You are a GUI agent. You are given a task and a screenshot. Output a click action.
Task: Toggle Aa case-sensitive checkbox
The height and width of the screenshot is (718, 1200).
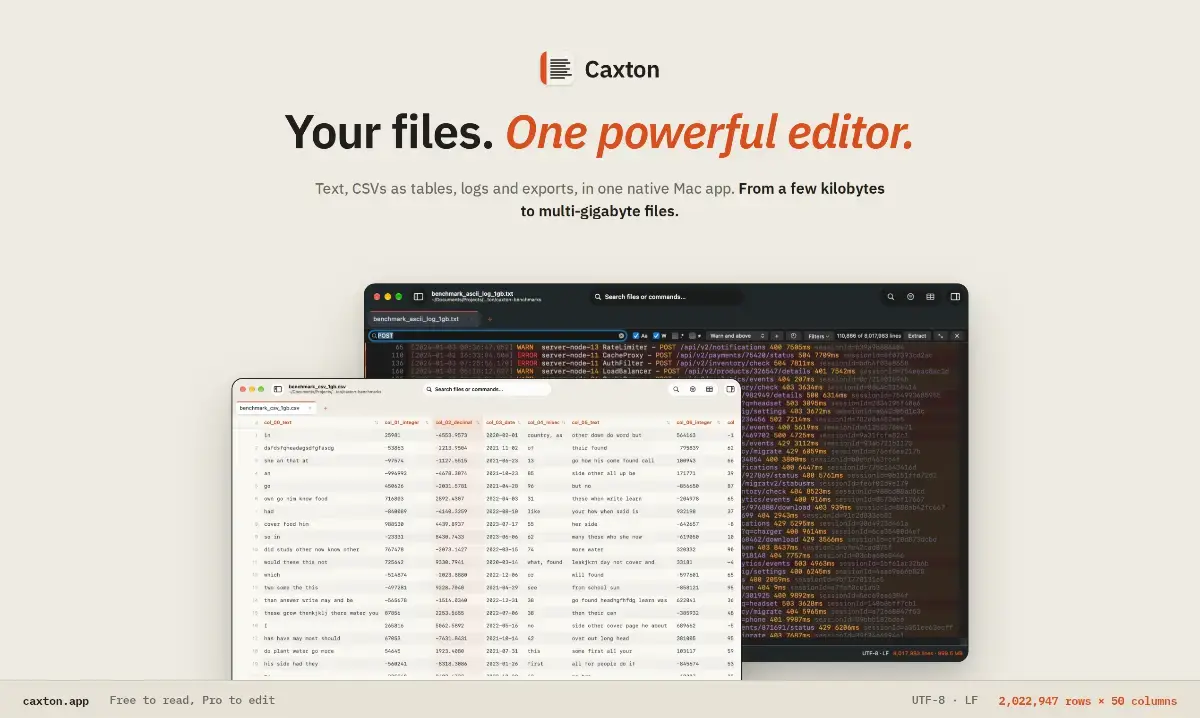pos(636,336)
